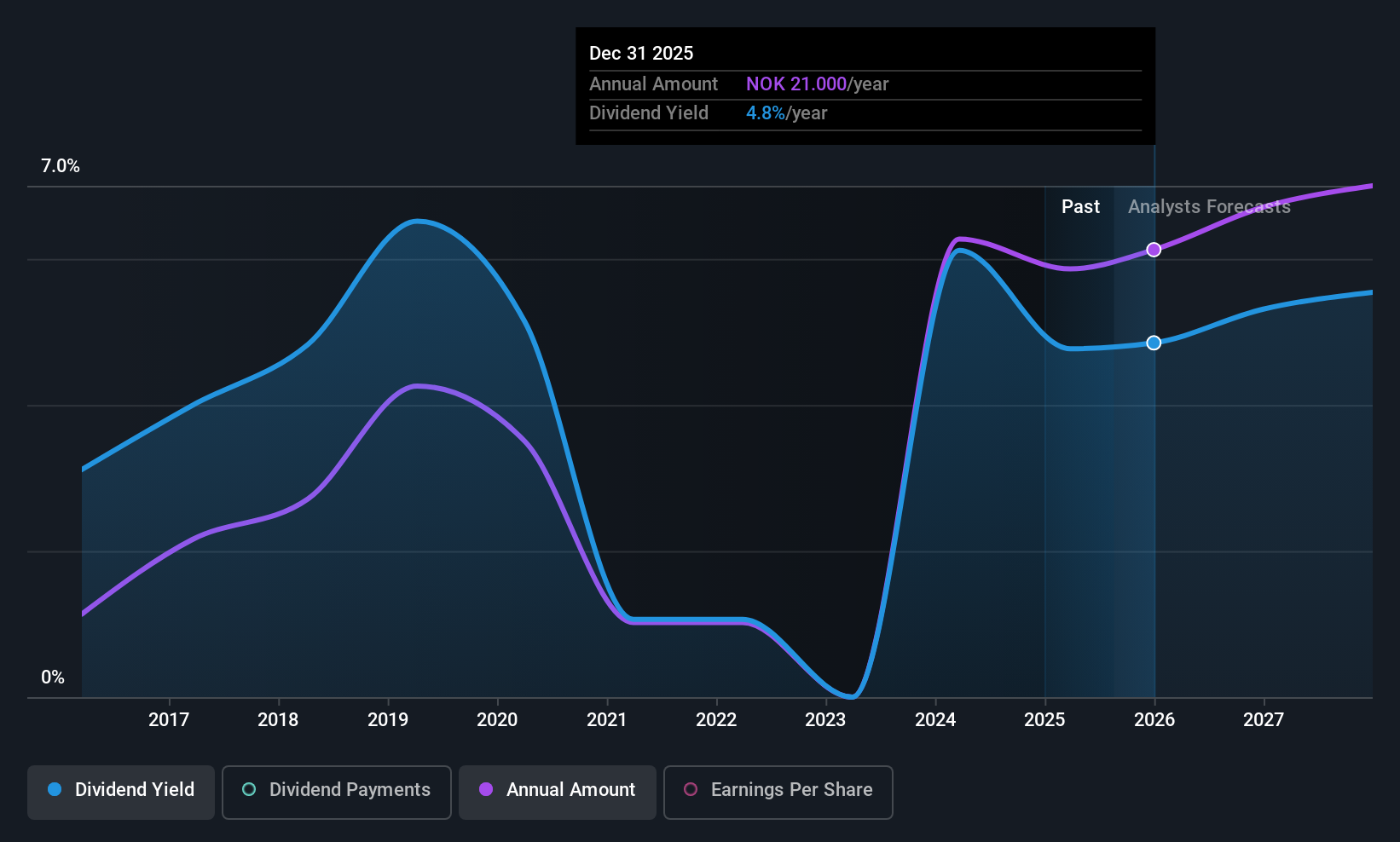Select the 2021 x-axis label

tap(607, 719)
